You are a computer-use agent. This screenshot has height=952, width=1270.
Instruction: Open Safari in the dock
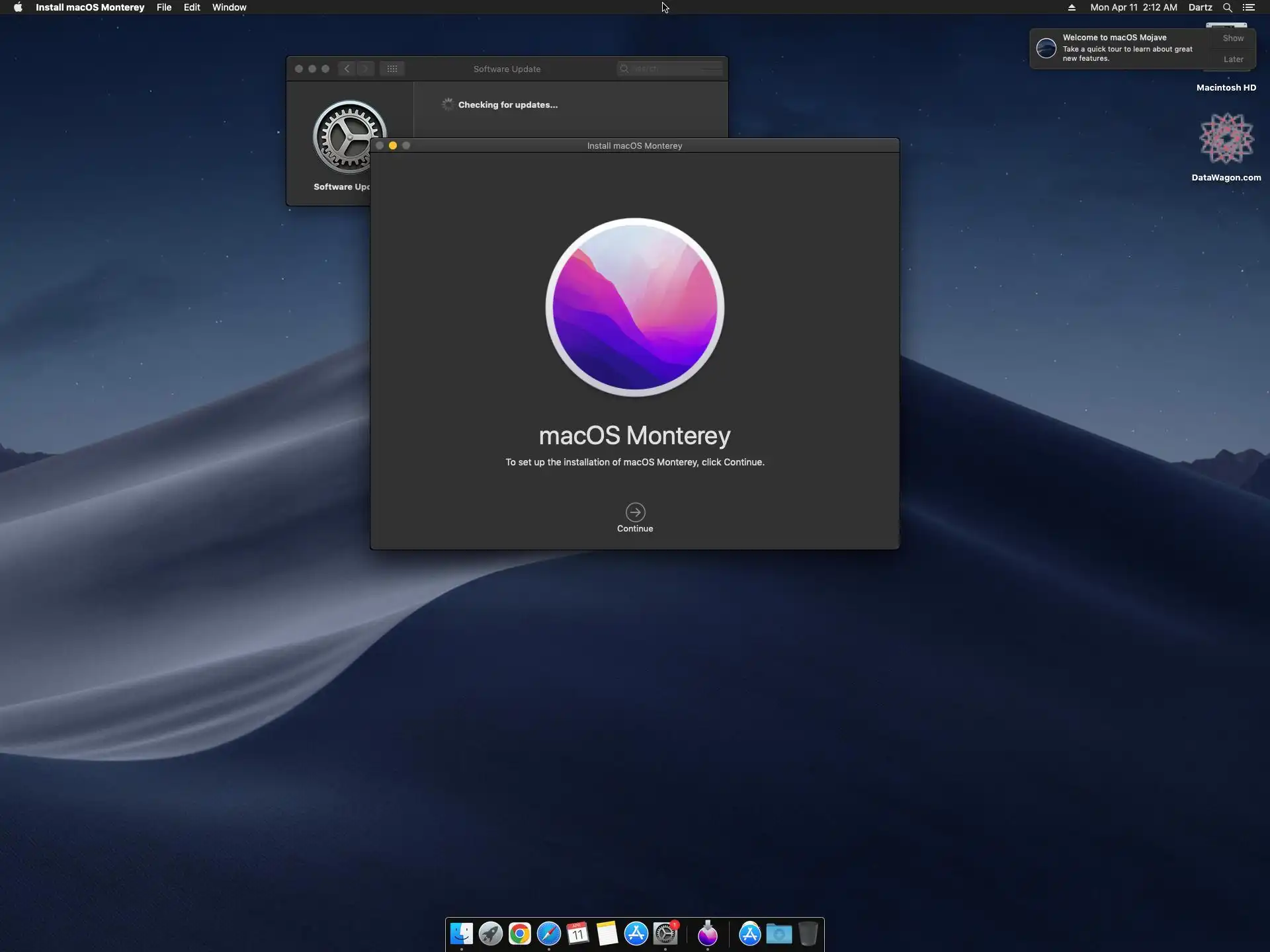549,933
